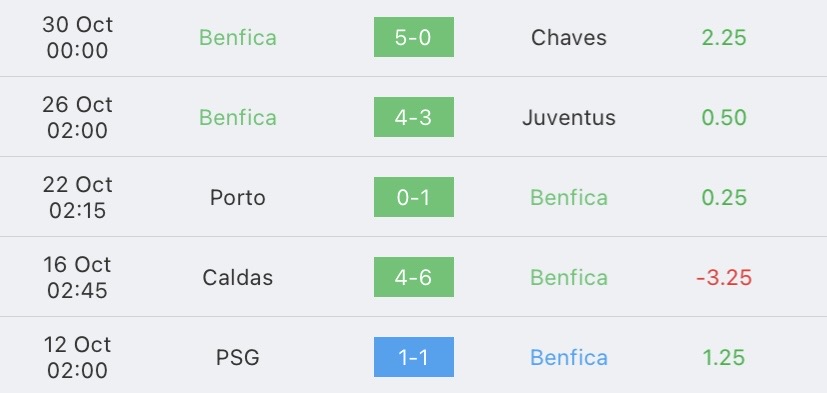Open the 4-6 Caldas vs Benfica score
This screenshot has height=393, width=827.
coord(414,277)
